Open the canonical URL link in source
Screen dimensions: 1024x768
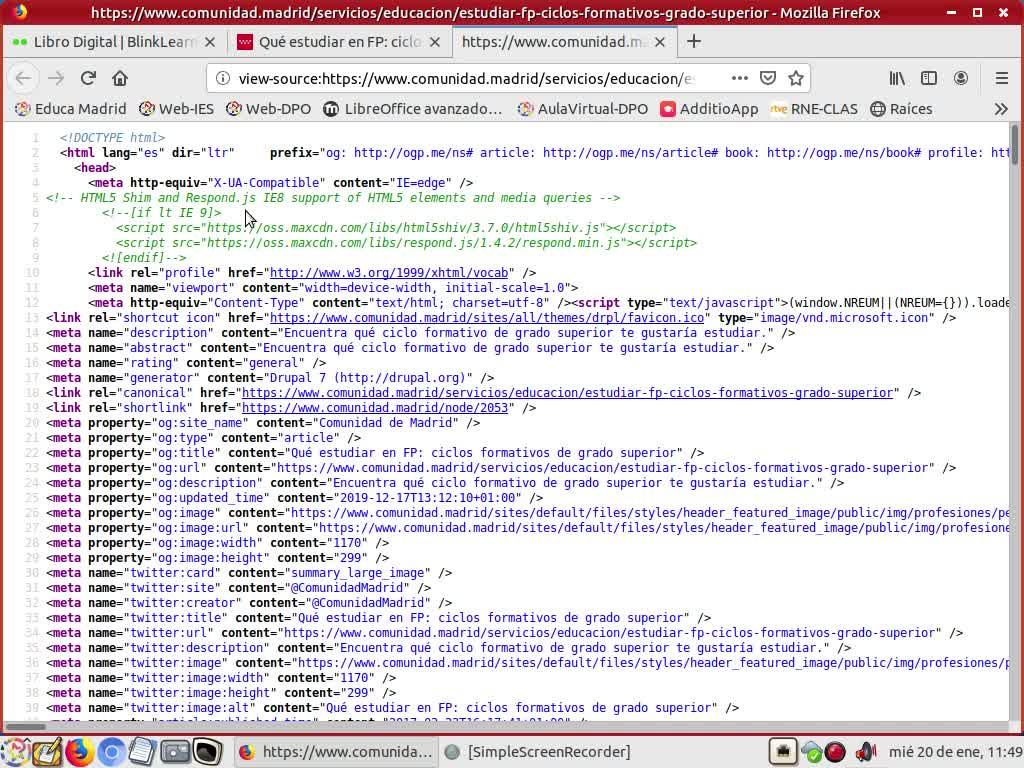click(x=567, y=393)
